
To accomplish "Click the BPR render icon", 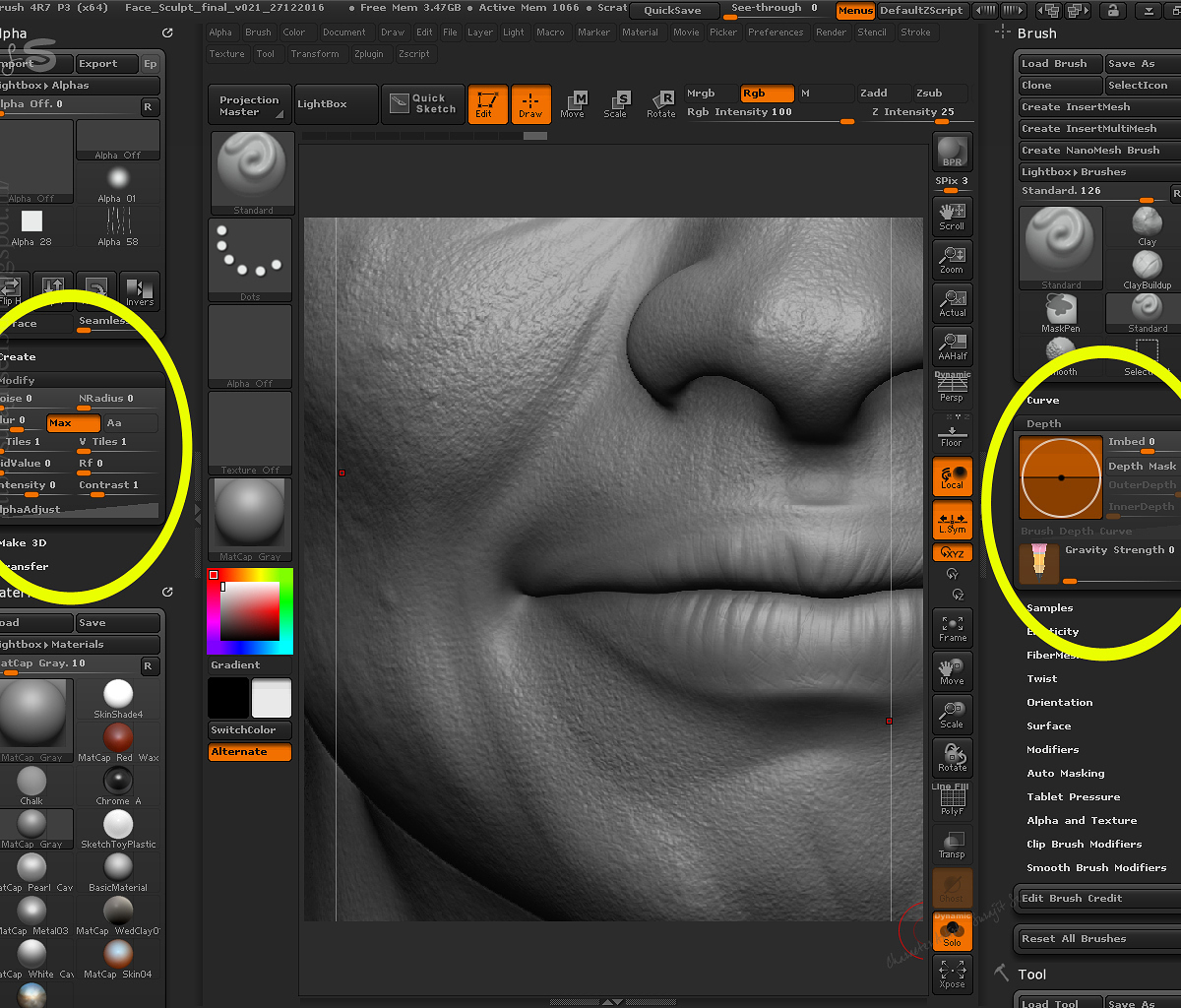I will (x=952, y=152).
